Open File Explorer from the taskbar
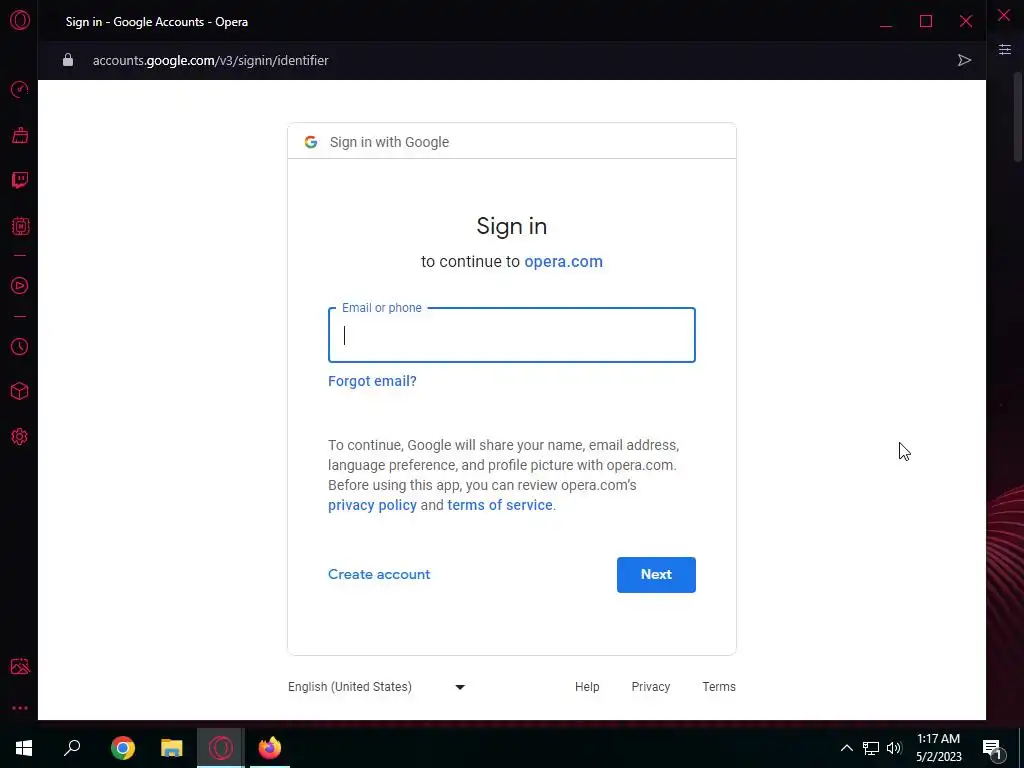 tap(172, 748)
